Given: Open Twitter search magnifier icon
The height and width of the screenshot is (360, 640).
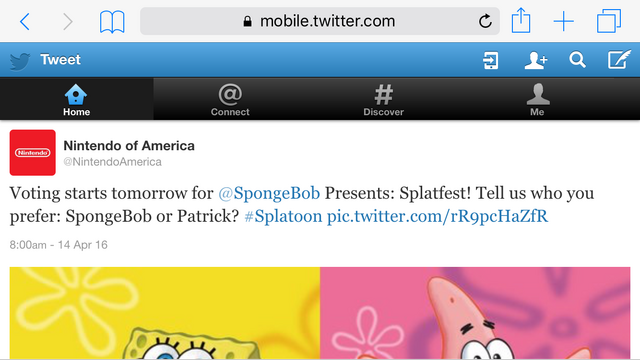Looking at the screenshot, I should click(x=578, y=60).
